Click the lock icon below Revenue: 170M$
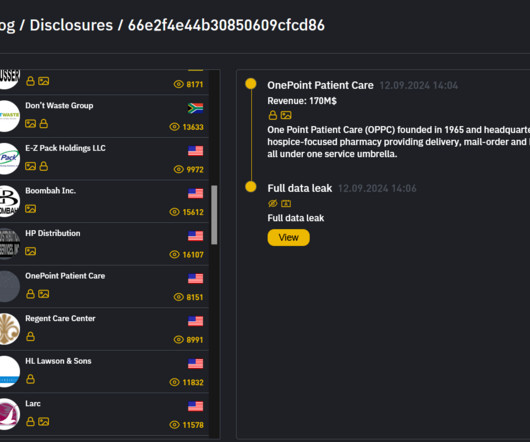The width and height of the screenshot is (530, 442). (x=273, y=115)
